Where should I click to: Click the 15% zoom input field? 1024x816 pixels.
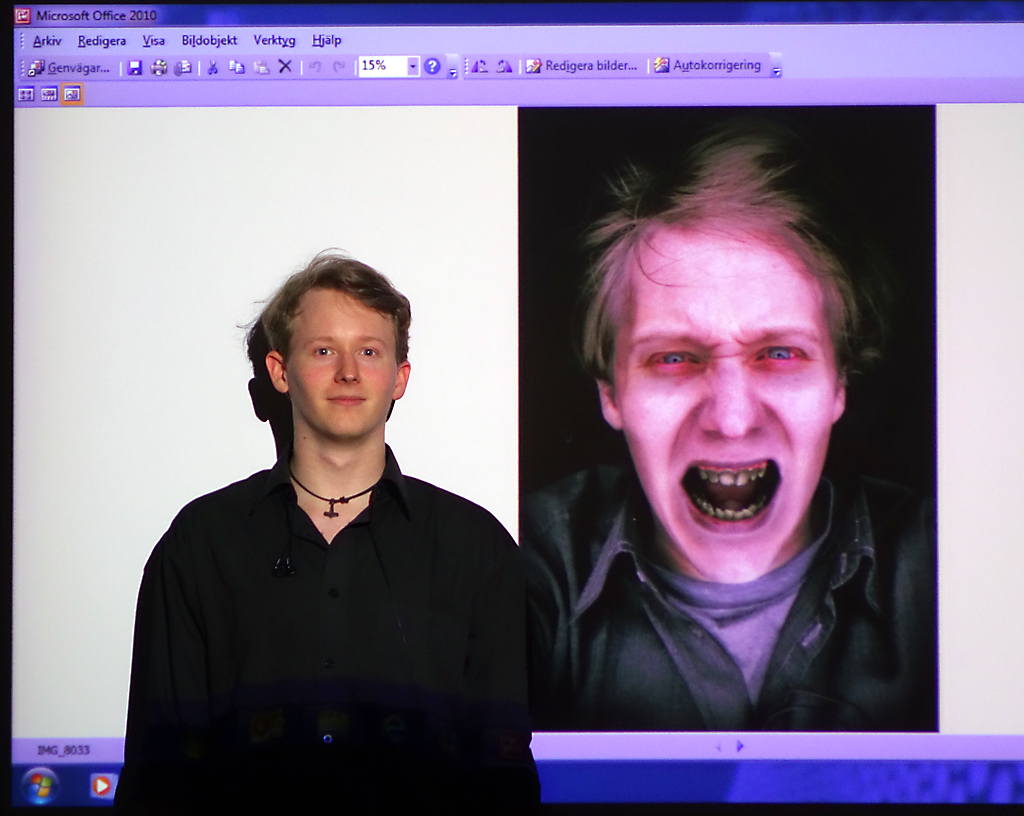[x=383, y=66]
